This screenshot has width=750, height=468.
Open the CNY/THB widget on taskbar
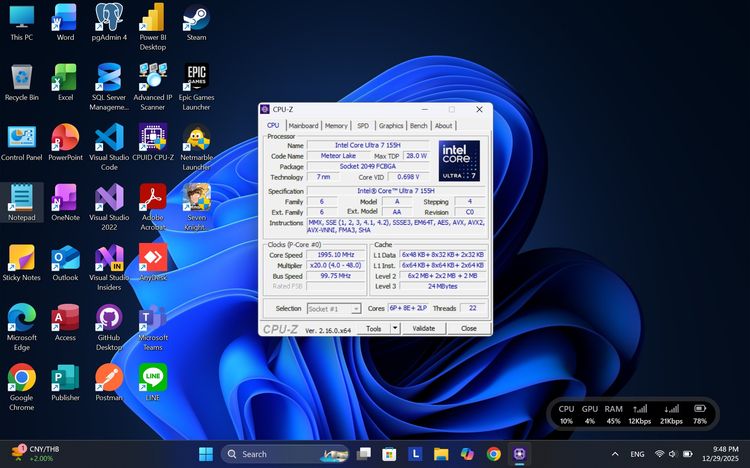point(35,454)
